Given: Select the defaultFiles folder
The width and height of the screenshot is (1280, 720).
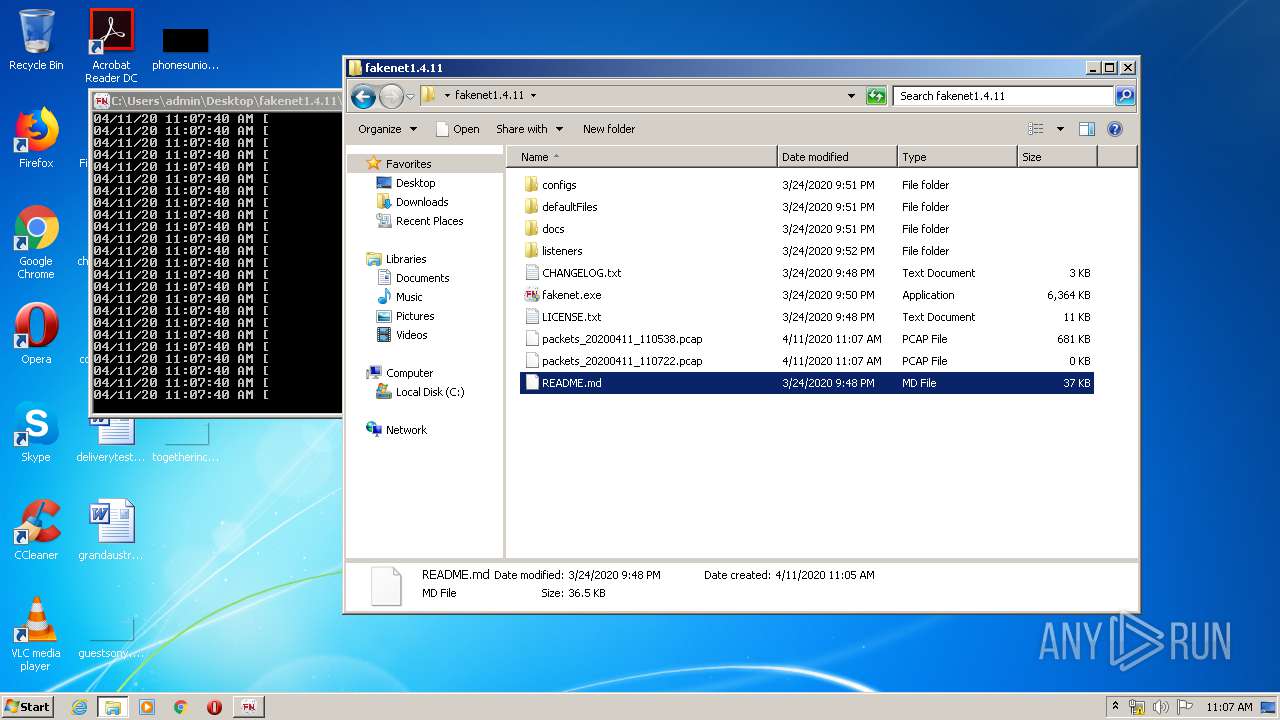Looking at the screenshot, I should (569, 207).
